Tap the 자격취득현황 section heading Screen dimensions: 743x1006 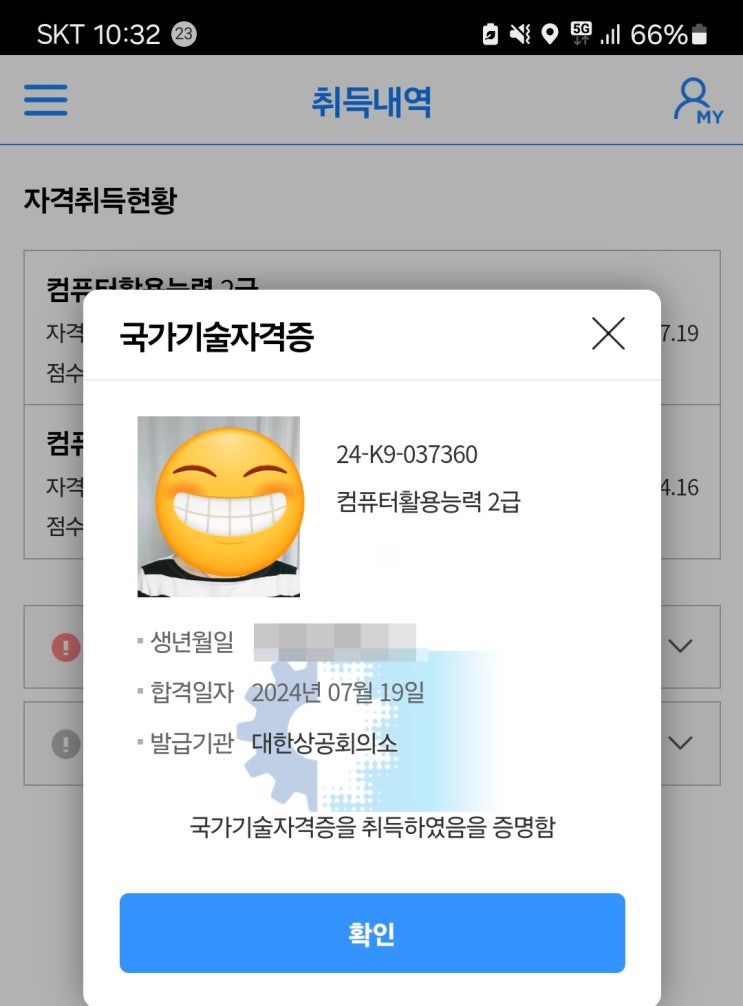coord(100,200)
